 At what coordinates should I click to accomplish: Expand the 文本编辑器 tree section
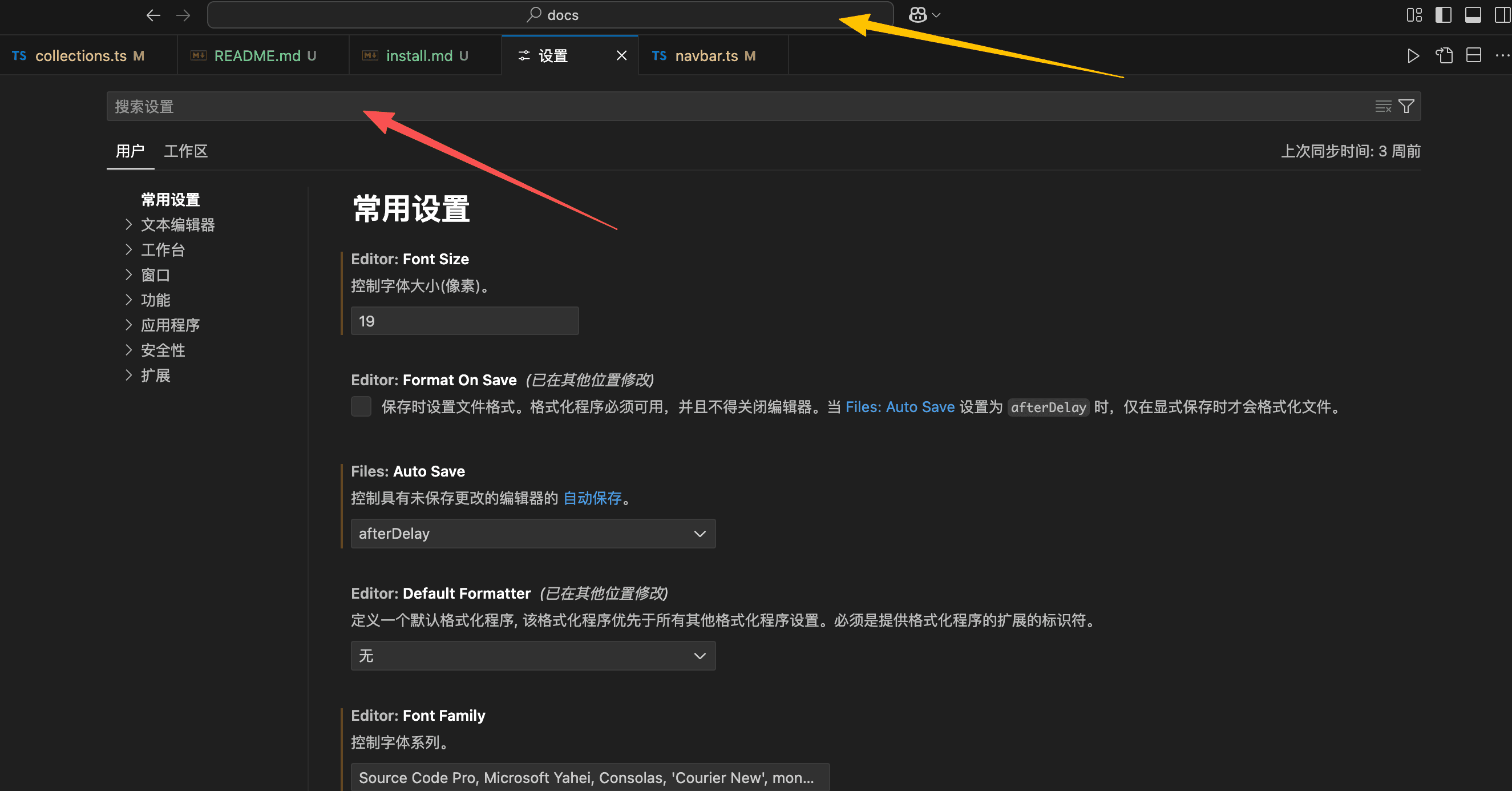tap(177, 225)
